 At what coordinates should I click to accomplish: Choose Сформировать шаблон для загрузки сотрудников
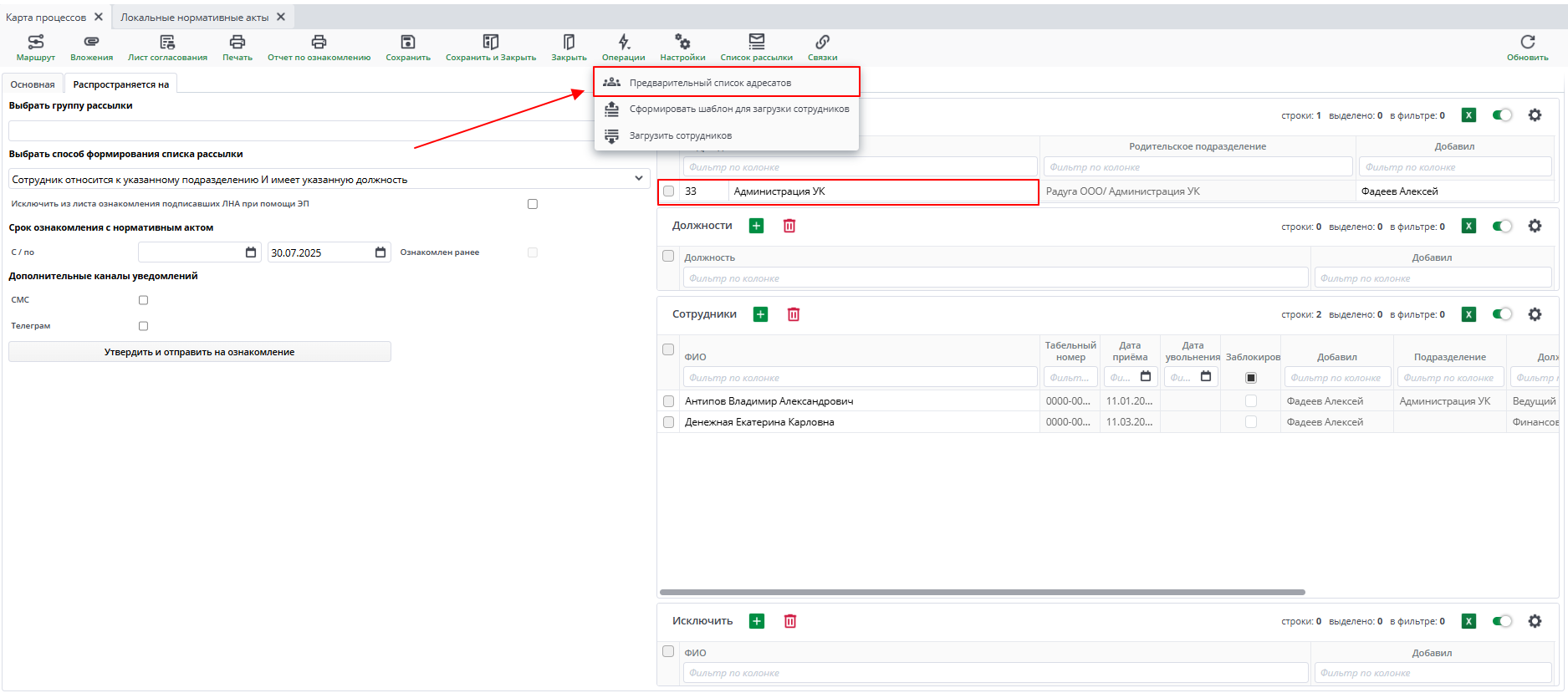coord(727,109)
